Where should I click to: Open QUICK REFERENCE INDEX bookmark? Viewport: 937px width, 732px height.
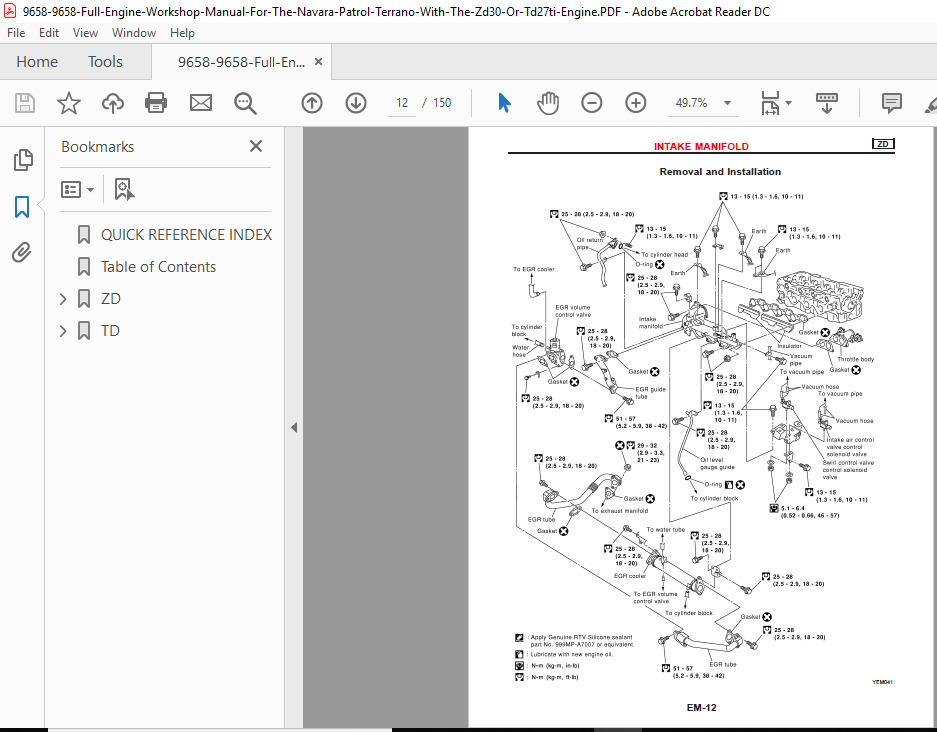[186, 235]
